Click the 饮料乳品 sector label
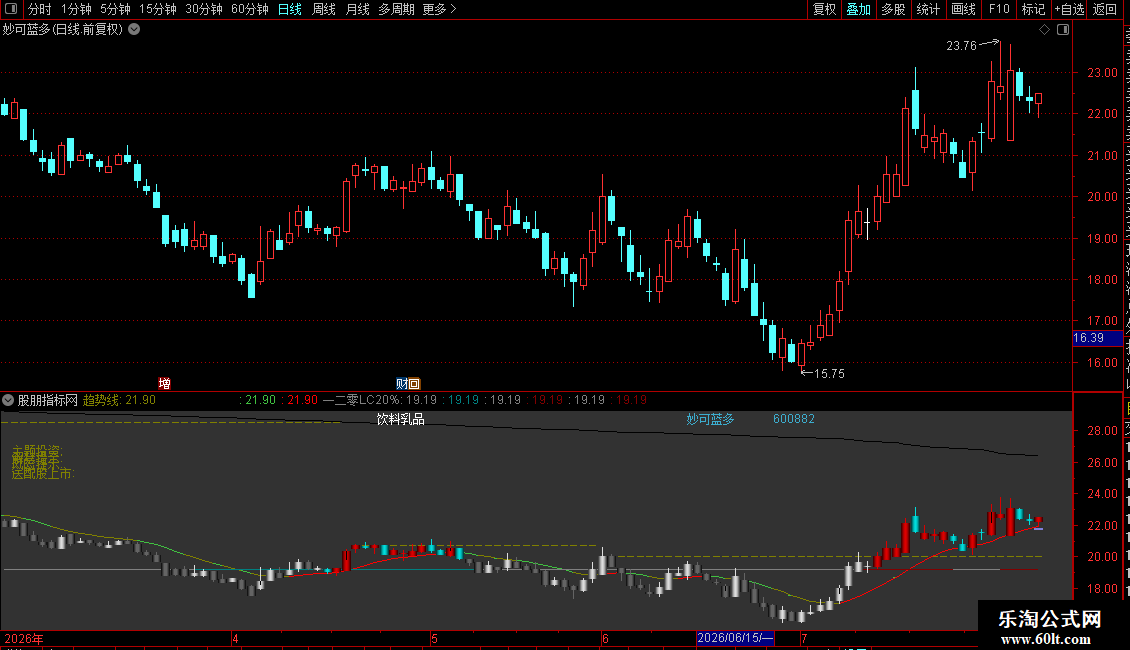Viewport: 1130px width, 650px height. (x=401, y=419)
